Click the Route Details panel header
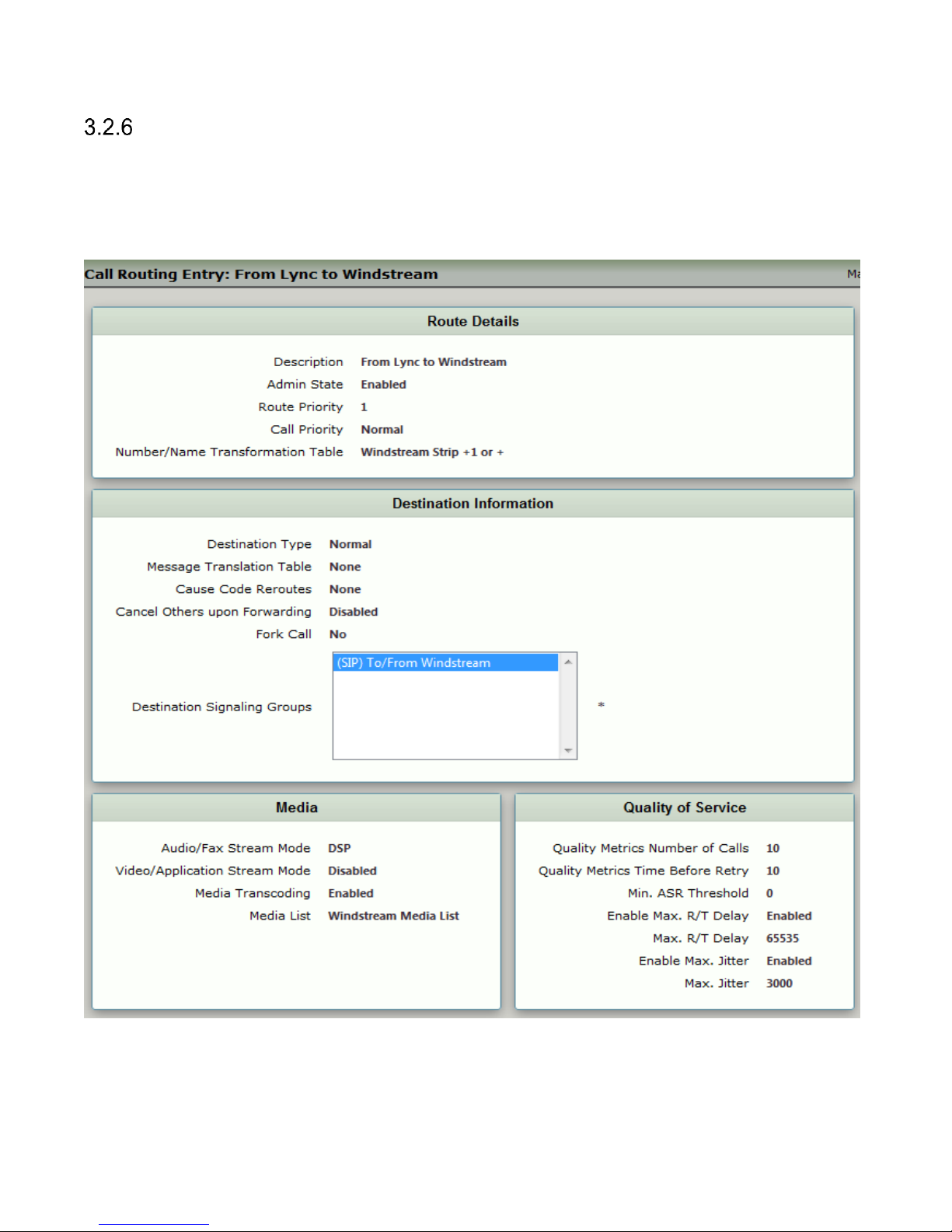The height and width of the screenshot is (1232, 952). [473, 322]
